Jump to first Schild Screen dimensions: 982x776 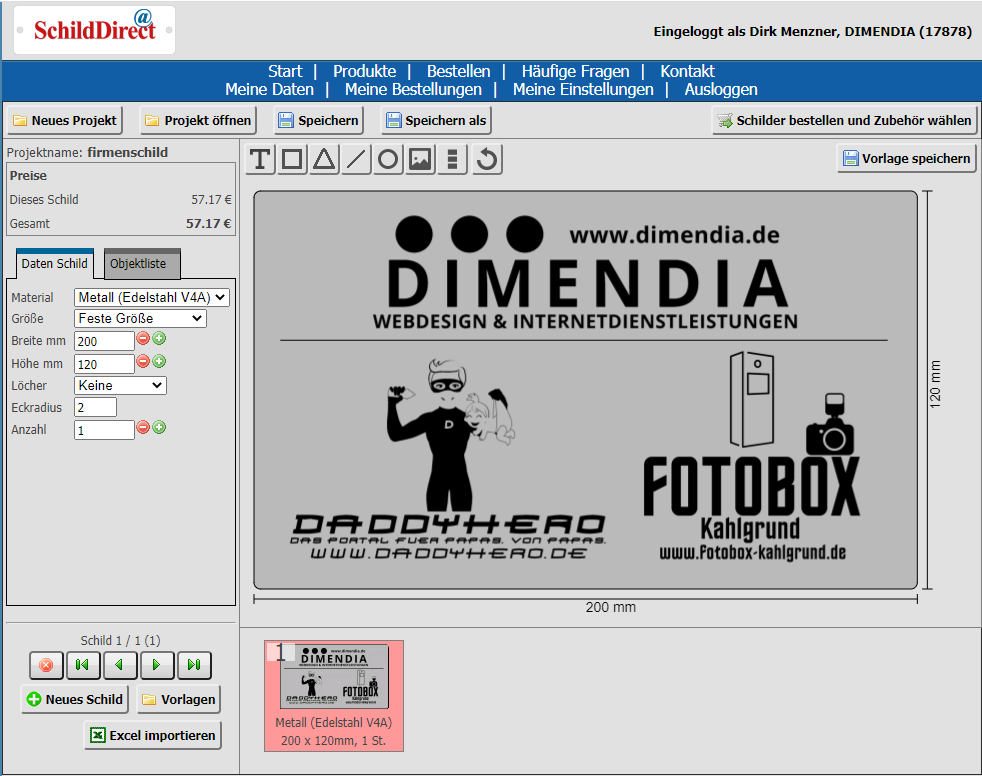coord(82,665)
